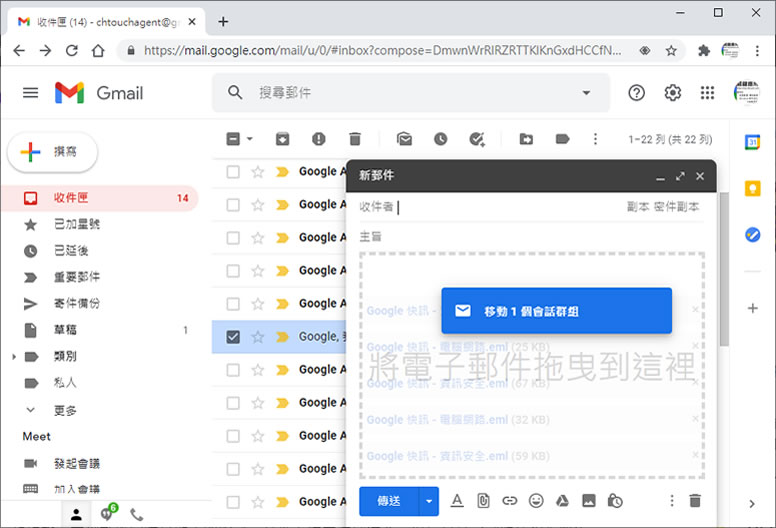Insert an emoji into the message

(x=536, y=501)
